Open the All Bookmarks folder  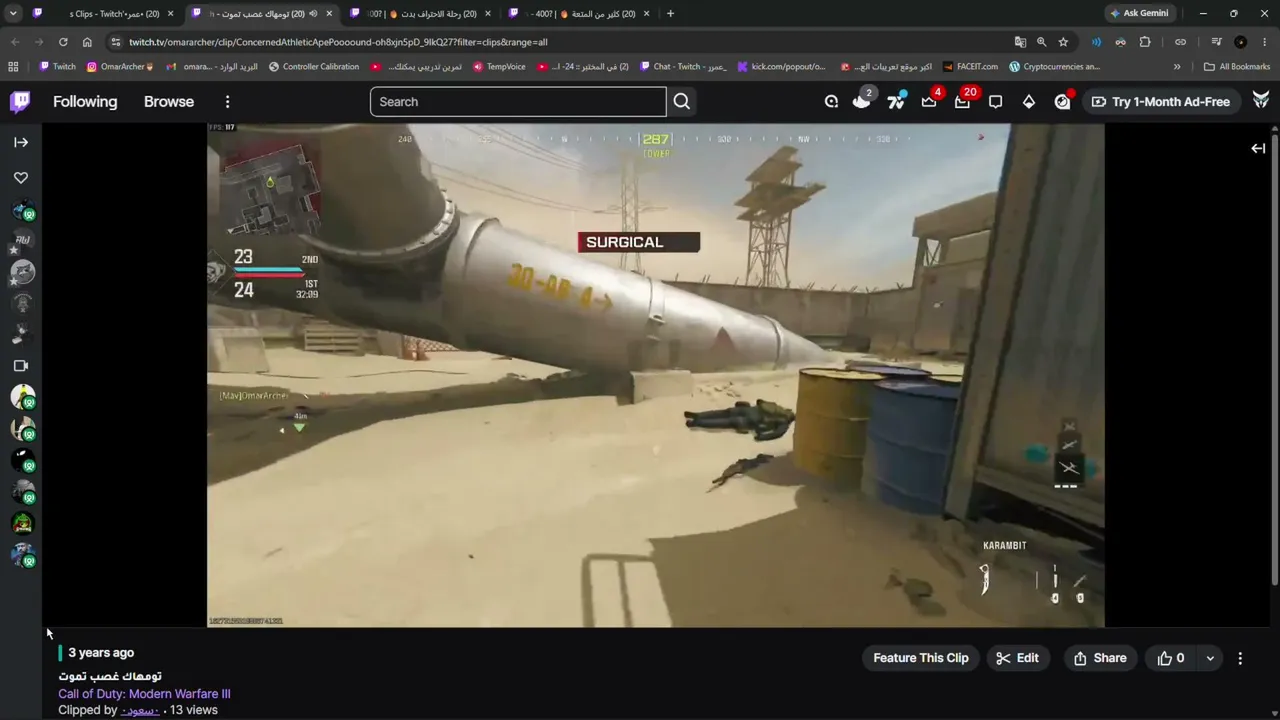(1237, 67)
